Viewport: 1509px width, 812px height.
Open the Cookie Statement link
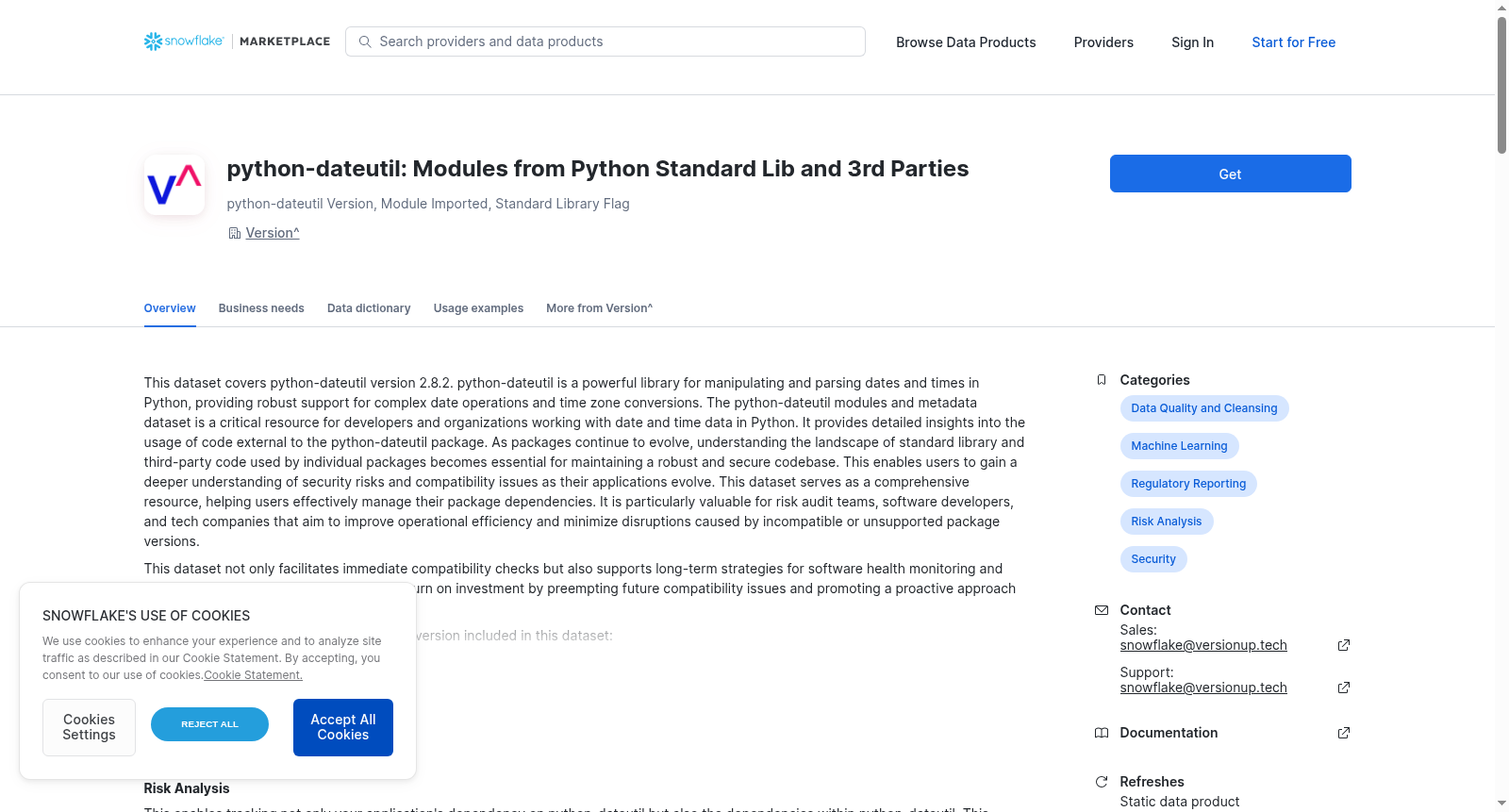(254, 675)
